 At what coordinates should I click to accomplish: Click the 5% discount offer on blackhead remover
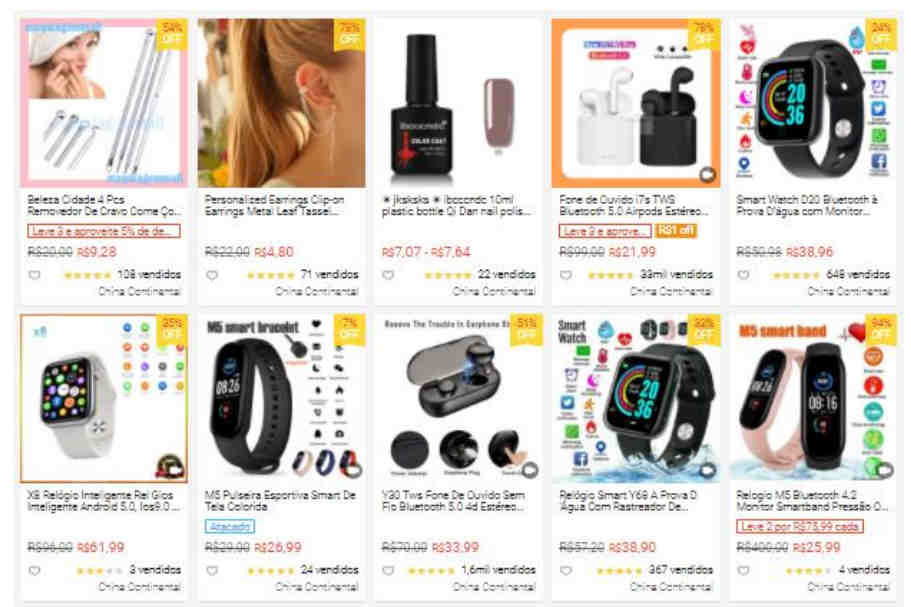click(103, 231)
